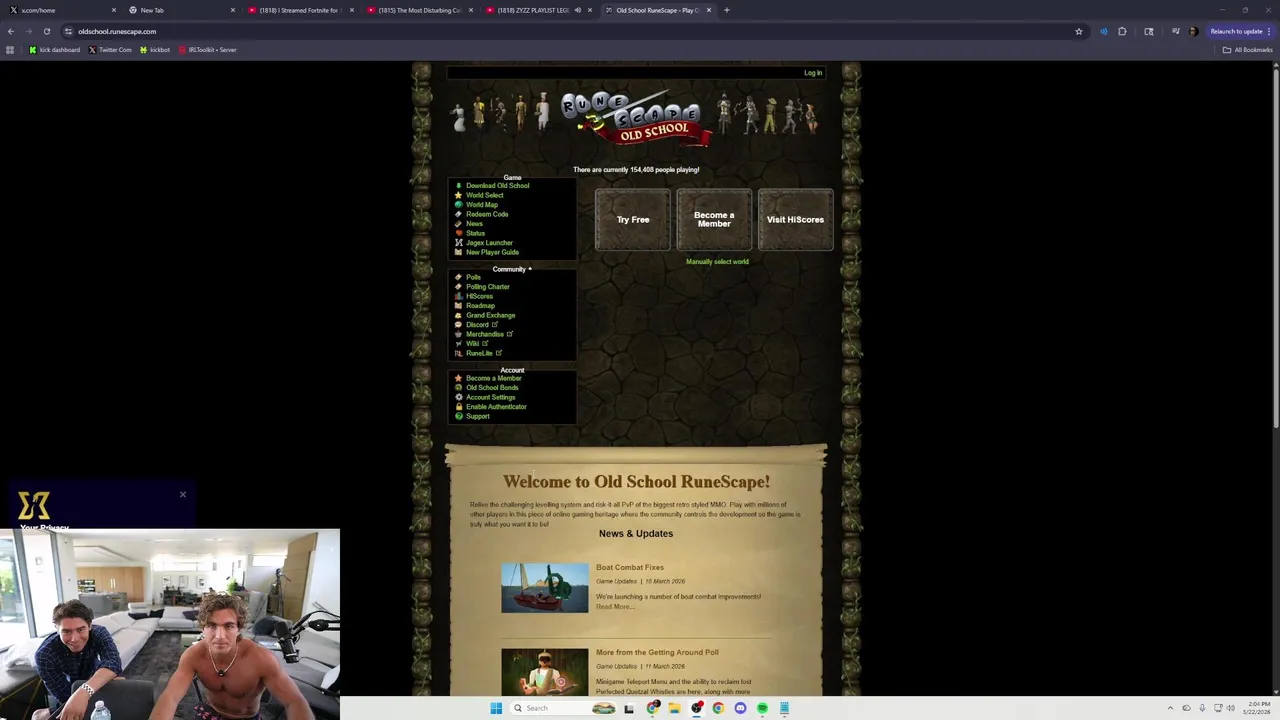Click the padlock icon beside Enable Authenticator
The height and width of the screenshot is (720, 1280).
coord(458,407)
